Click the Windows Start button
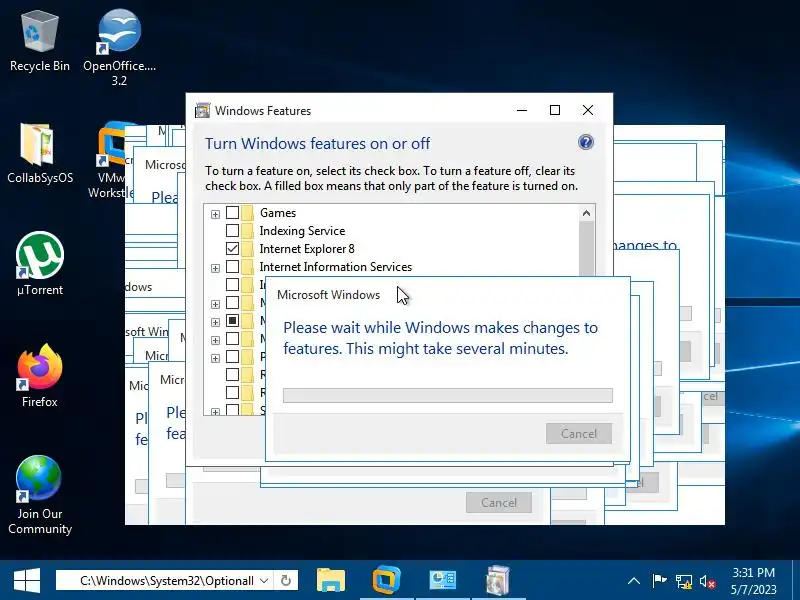This screenshot has height=600, width=800. (27, 581)
